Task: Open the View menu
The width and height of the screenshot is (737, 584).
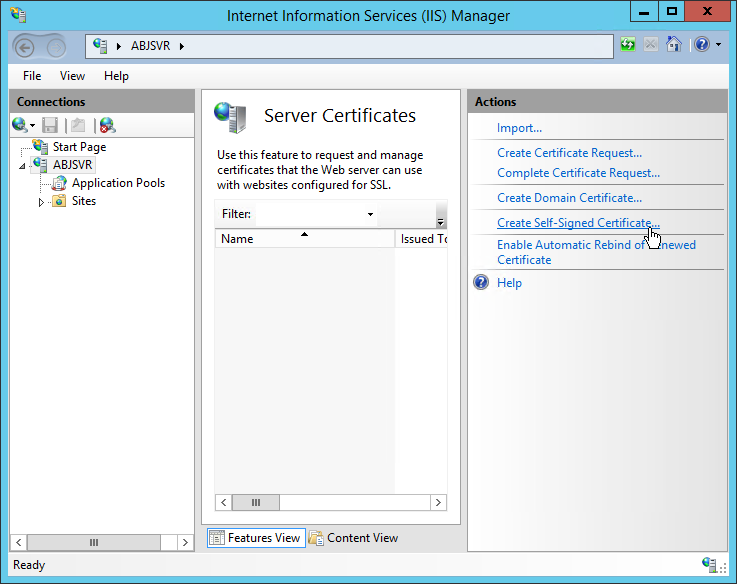Action: pos(72,76)
